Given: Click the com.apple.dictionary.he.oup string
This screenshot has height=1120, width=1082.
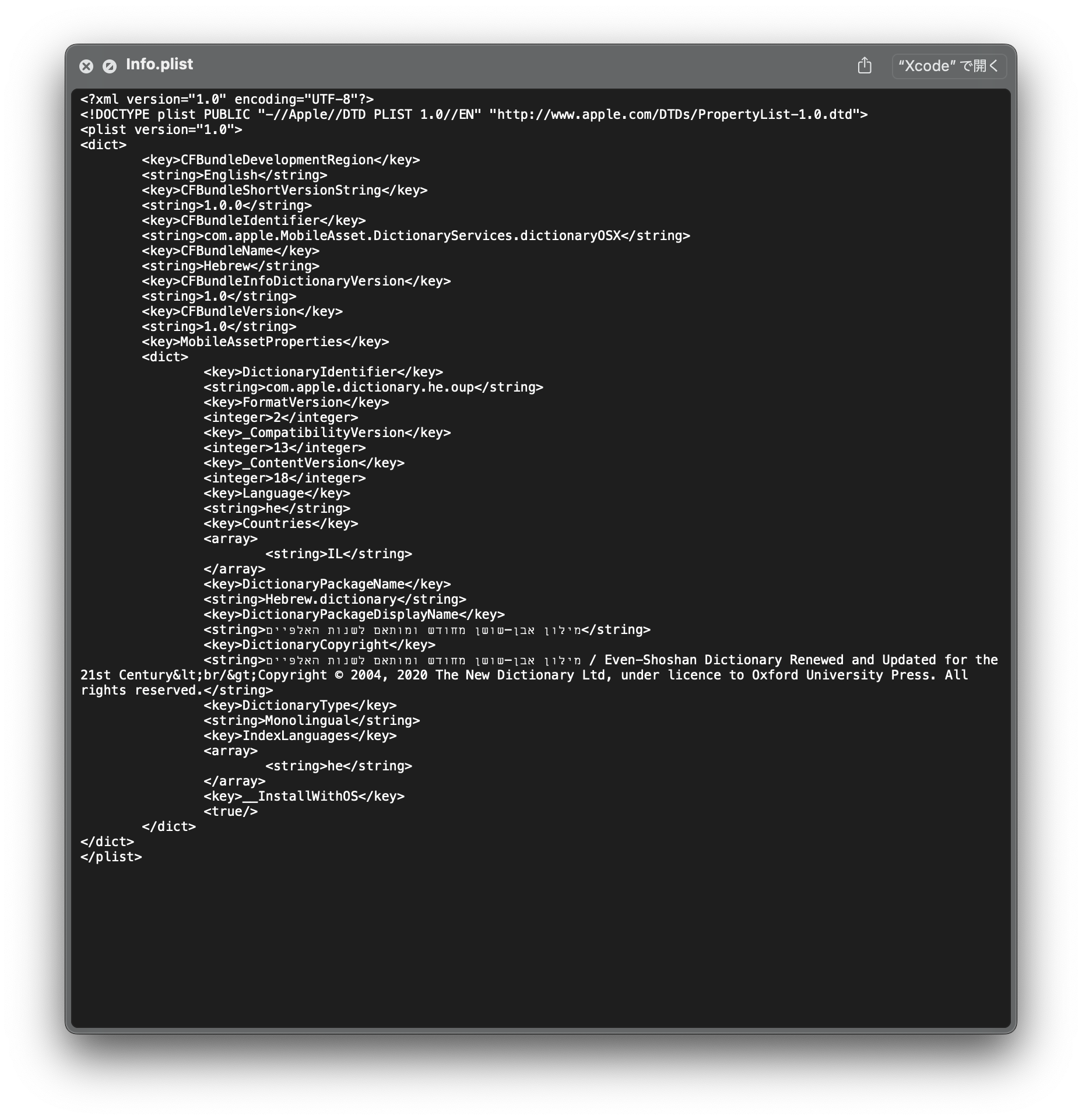Looking at the screenshot, I should (x=374, y=387).
